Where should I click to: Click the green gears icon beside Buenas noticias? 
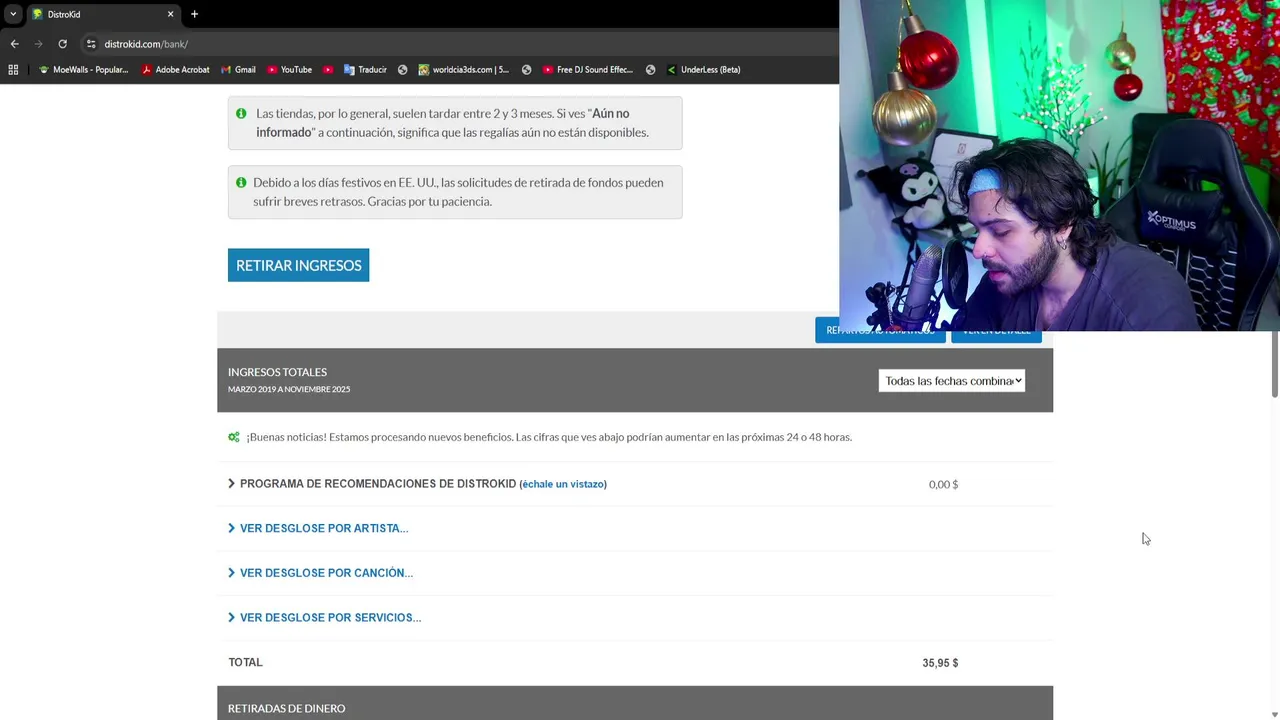pos(234,437)
